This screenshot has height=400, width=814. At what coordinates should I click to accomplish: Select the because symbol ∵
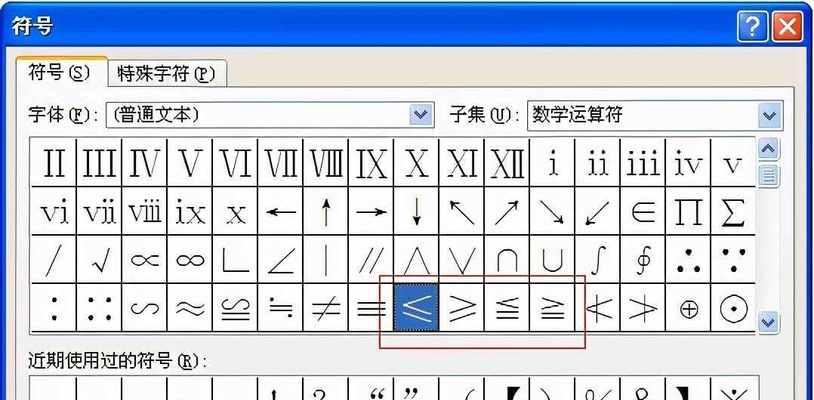tap(733, 259)
